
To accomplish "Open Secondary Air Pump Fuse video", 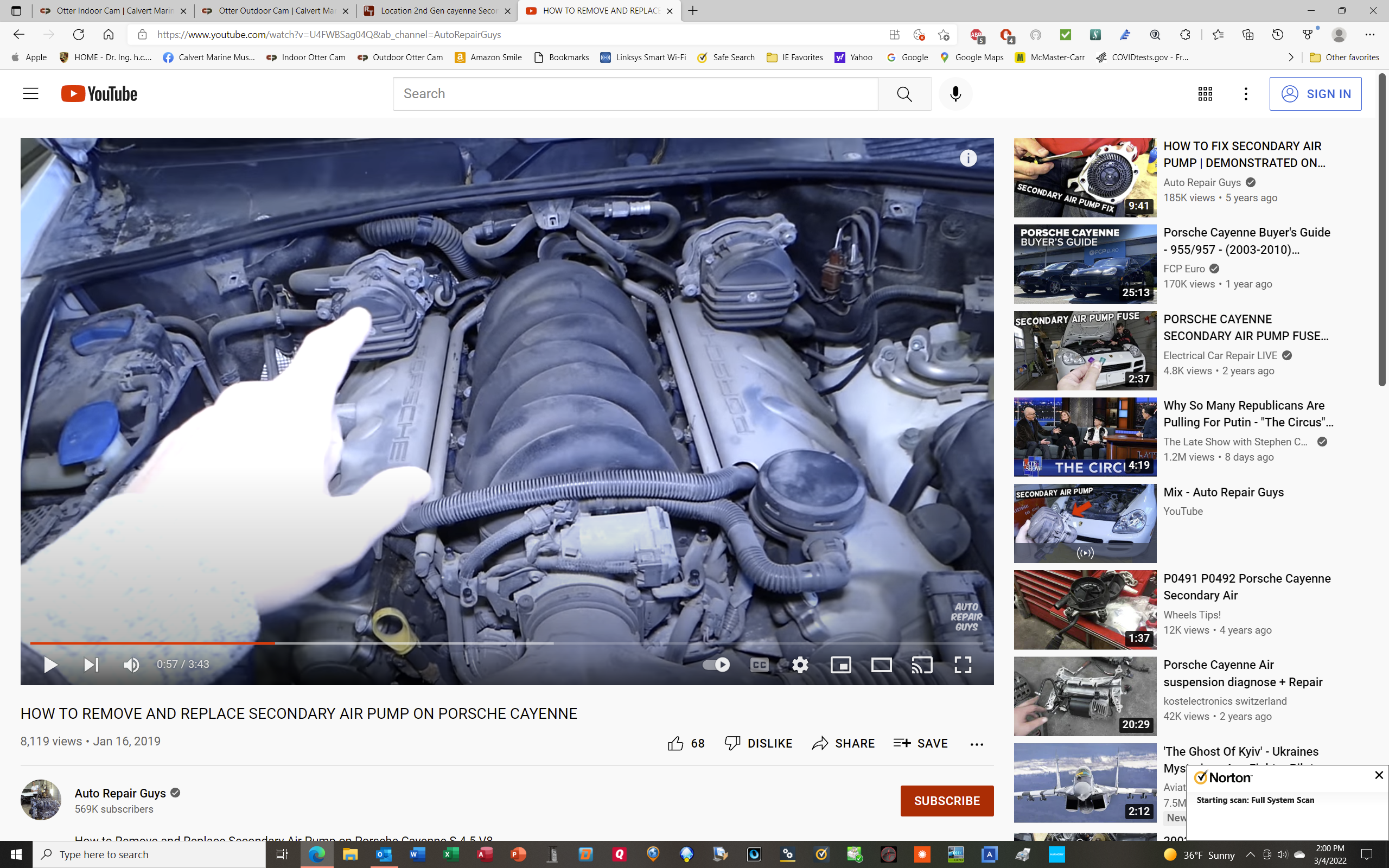I will [1246, 327].
